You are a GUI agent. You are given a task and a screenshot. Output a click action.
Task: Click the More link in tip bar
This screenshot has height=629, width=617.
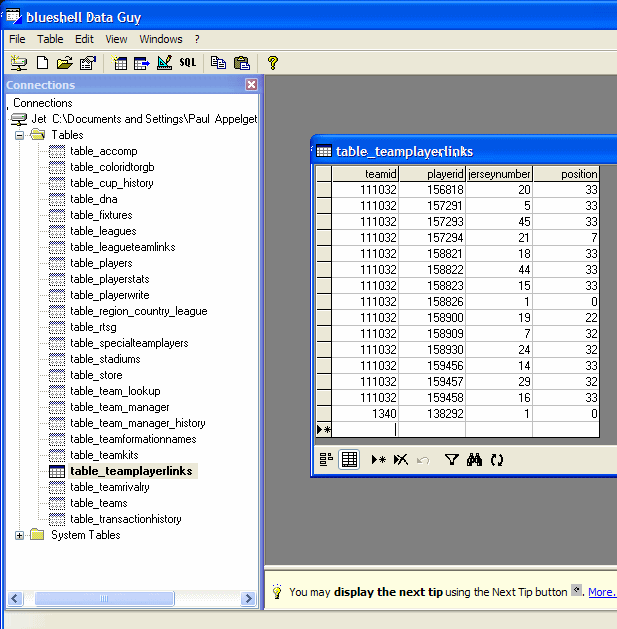(x=601, y=592)
